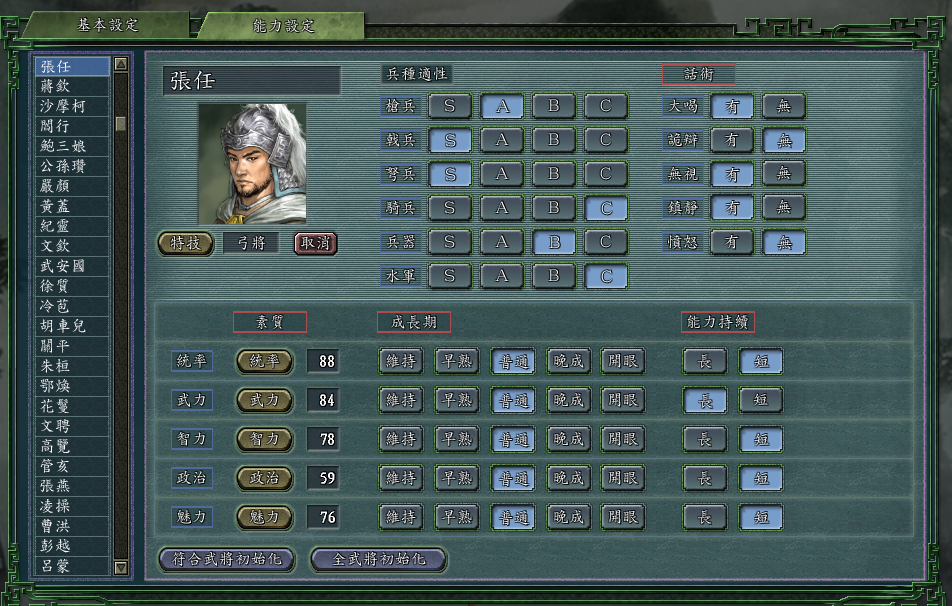The height and width of the screenshot is (606, 952).
Task: Click the 取消 cancel button
Action: tap(316, 243)
